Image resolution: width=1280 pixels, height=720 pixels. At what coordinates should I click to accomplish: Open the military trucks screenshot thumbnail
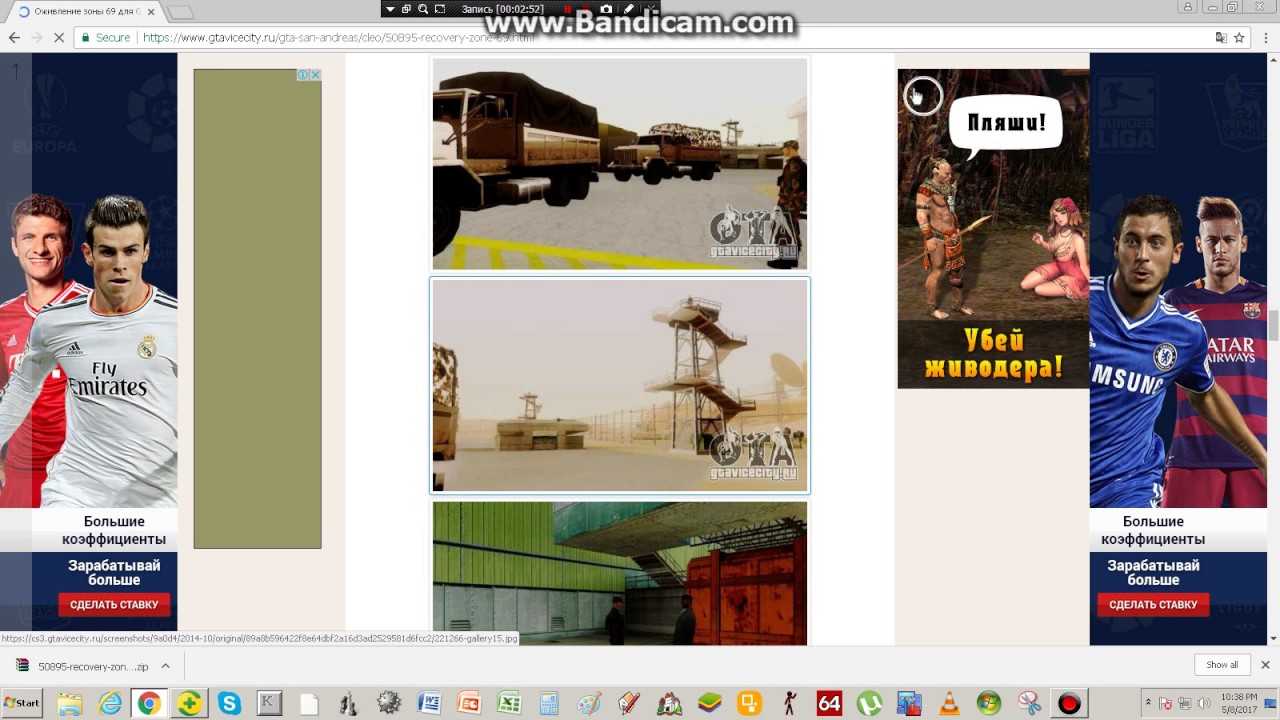tap(619, 164)
